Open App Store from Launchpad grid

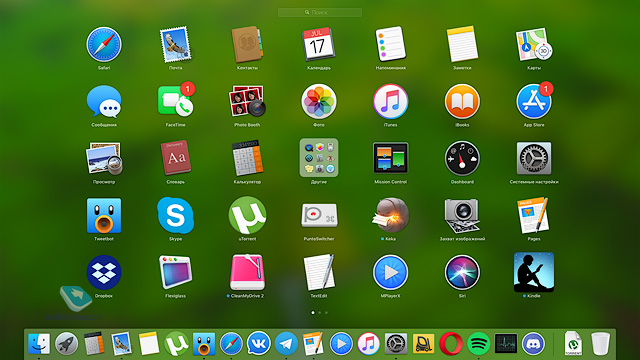tap(534, 102)
